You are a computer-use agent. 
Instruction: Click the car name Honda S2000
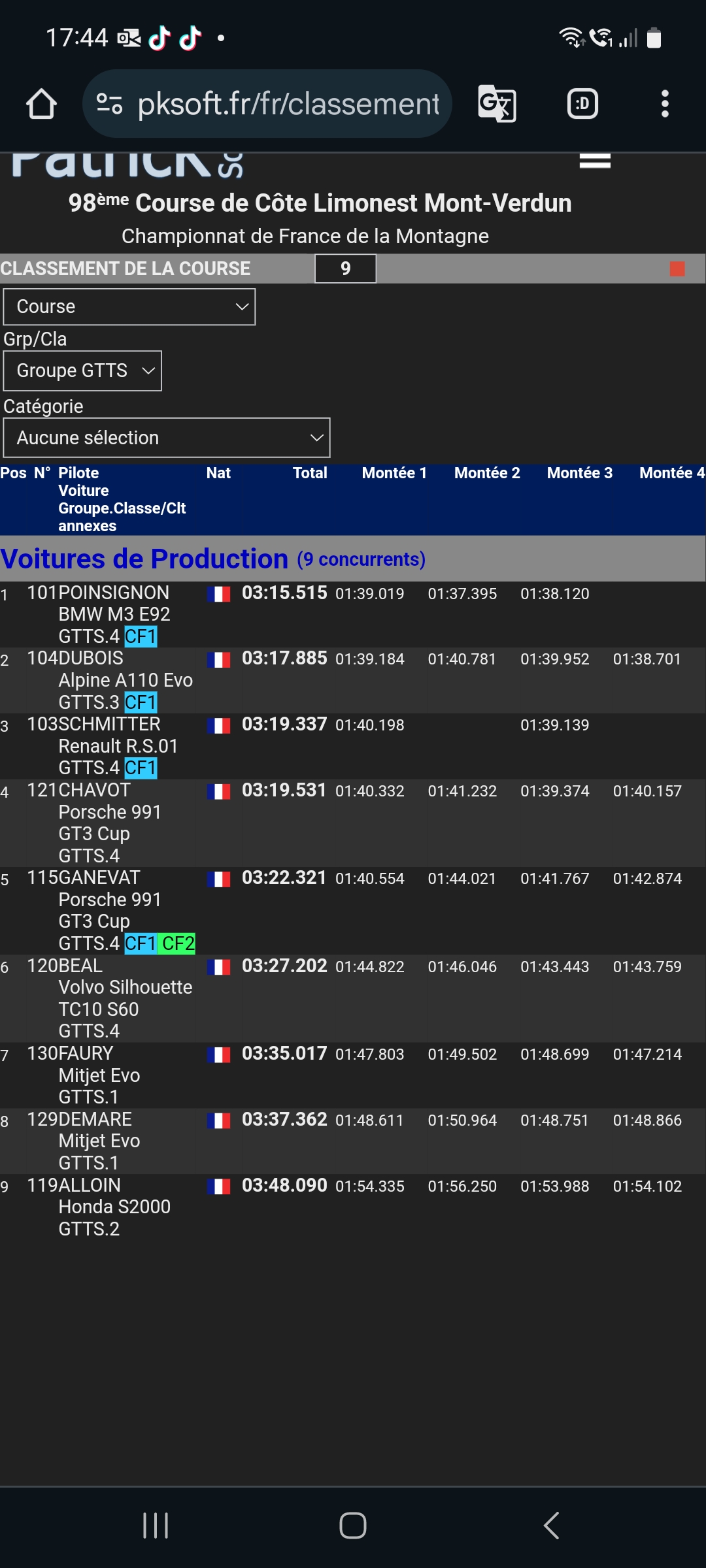click(x=114, y=1207)
